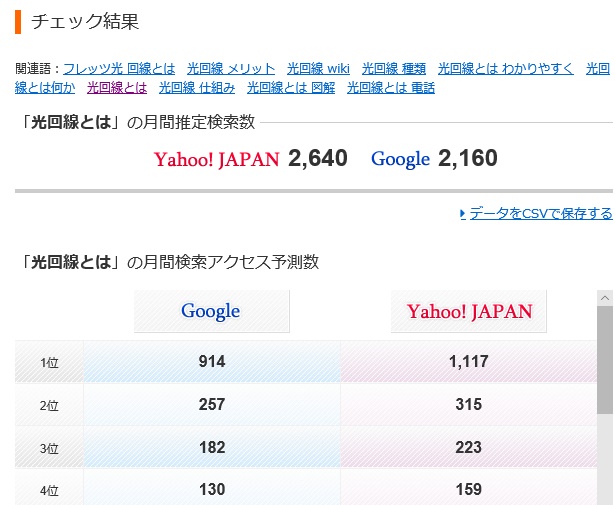Screen dimensions: 615x505
Task: Select the Yahoo rank 1 value 1,117
Action: click(468, 362)
